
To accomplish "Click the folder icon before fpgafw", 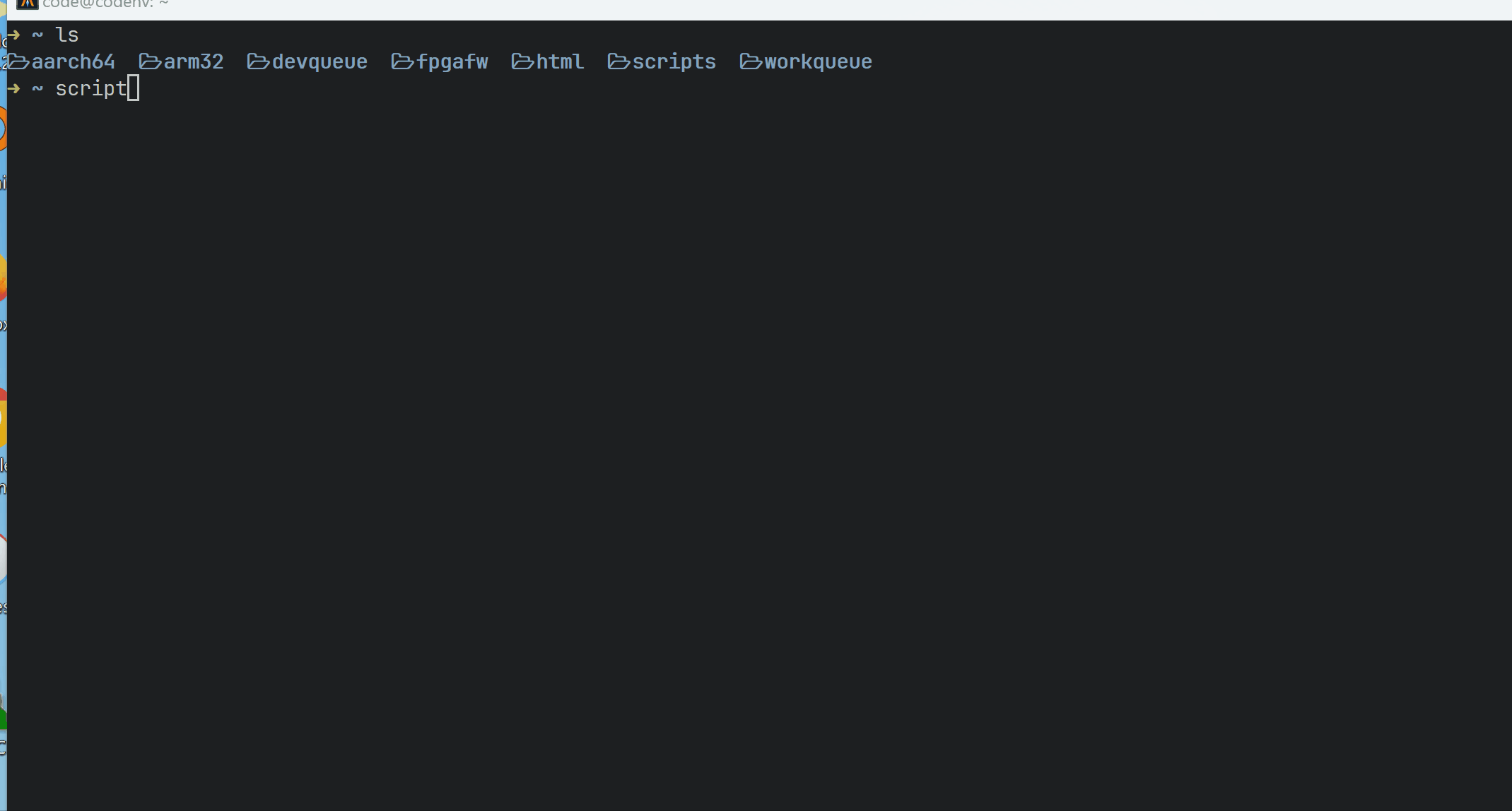I will pos(402,61).
